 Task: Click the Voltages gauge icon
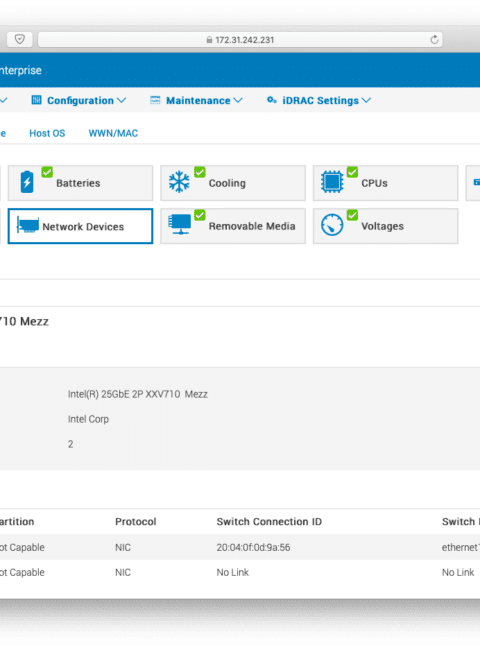(x=332, y=225)
